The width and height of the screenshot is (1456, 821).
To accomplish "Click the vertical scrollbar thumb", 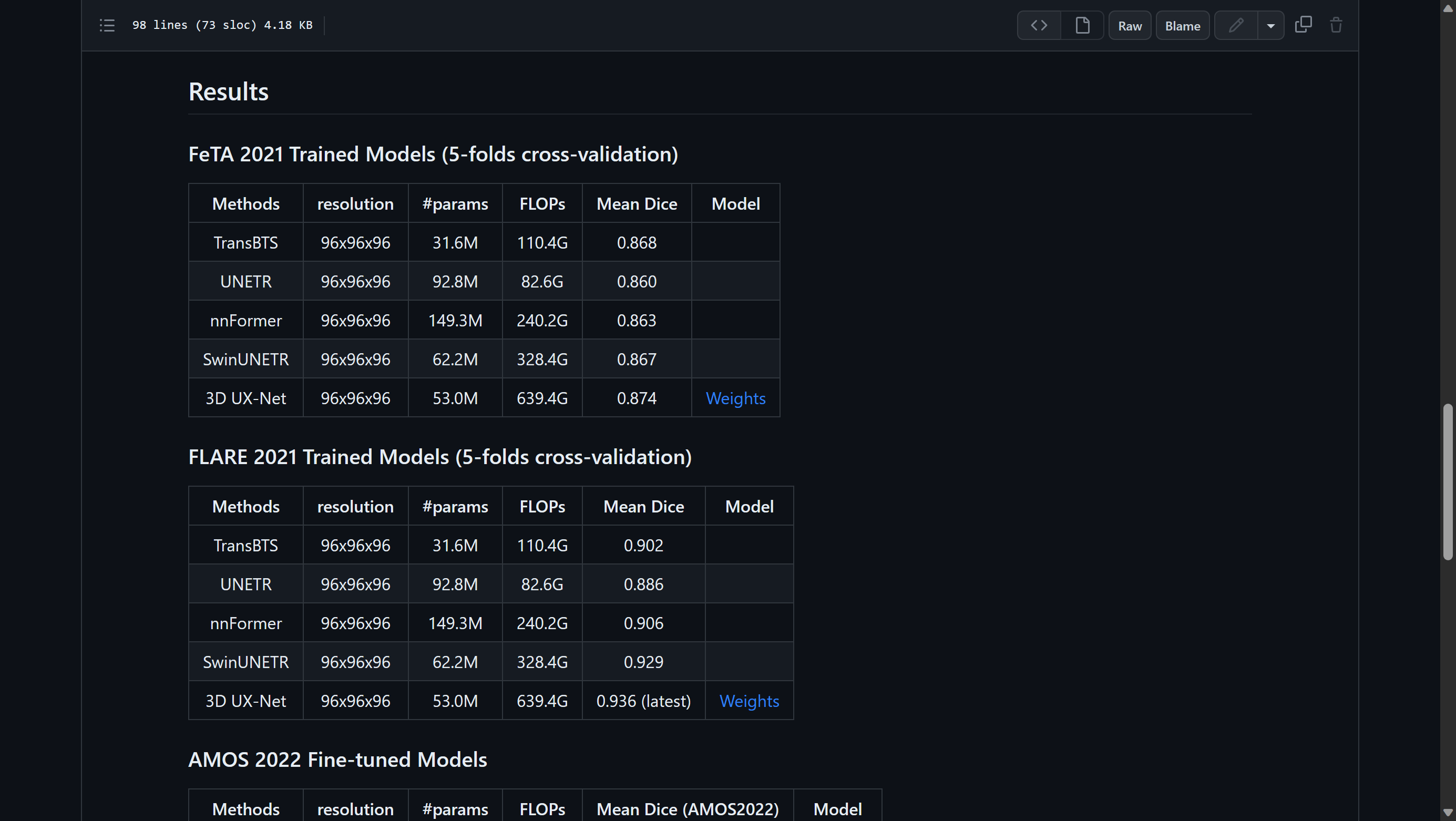I will click(1448, 481).
